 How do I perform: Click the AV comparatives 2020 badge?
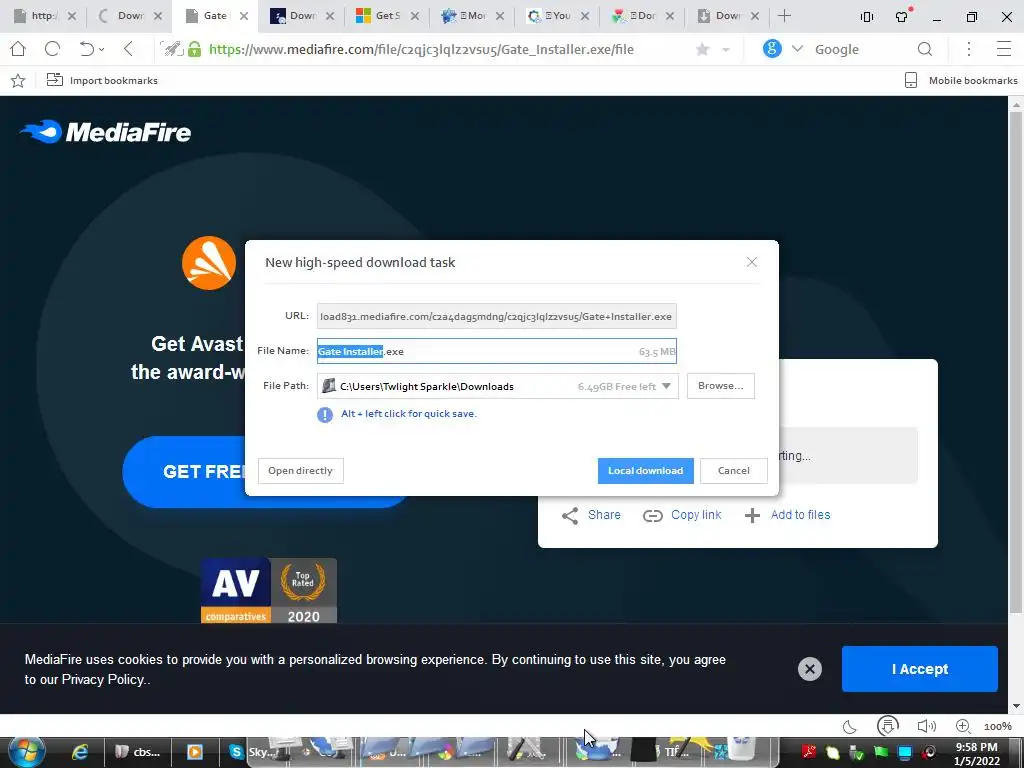[x=268, y=591]
